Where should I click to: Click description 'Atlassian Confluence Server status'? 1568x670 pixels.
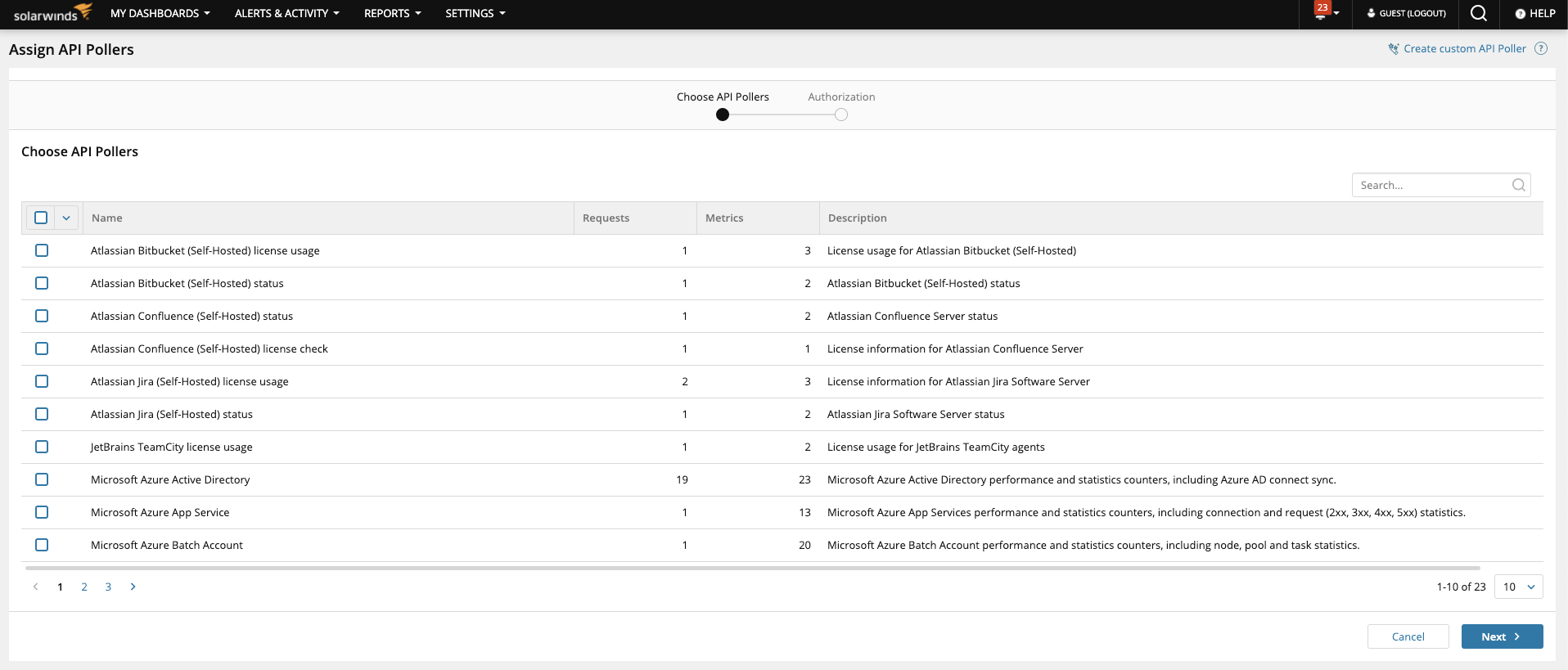[912, 316]
